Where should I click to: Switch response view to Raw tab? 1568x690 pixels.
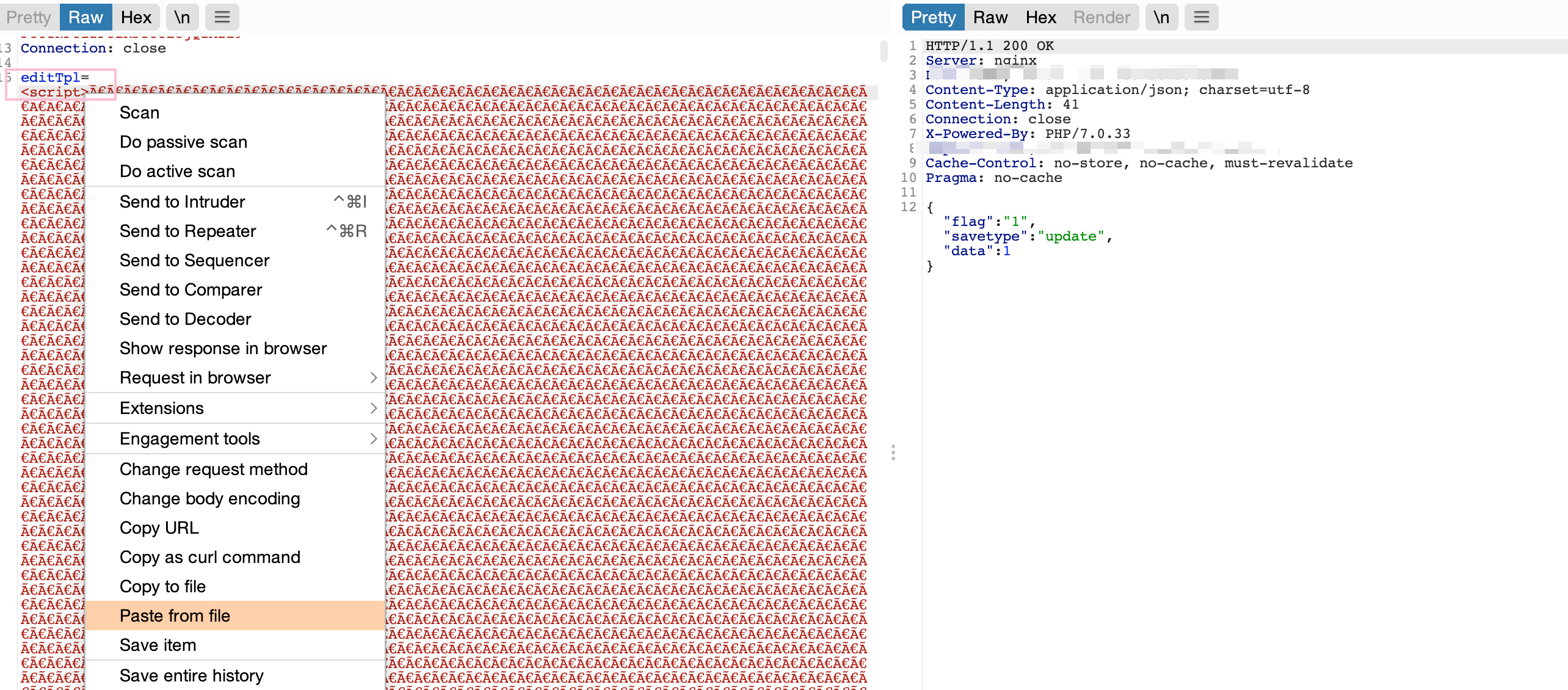[x=990, y=17]
